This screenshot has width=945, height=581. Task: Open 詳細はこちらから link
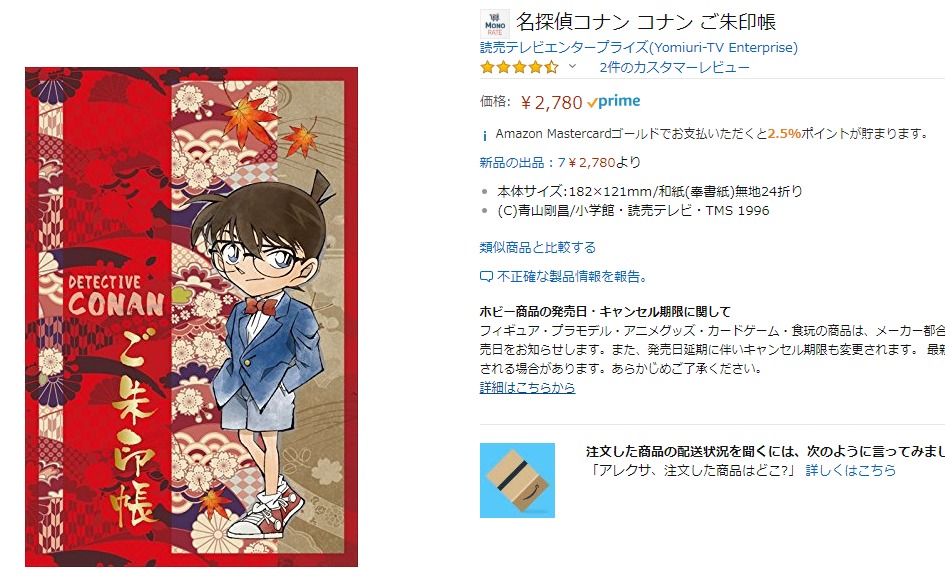(x=527, y=388)
